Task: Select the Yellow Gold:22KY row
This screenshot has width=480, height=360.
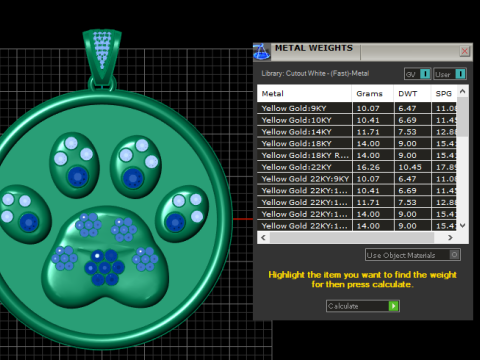Action: [357, 167]
